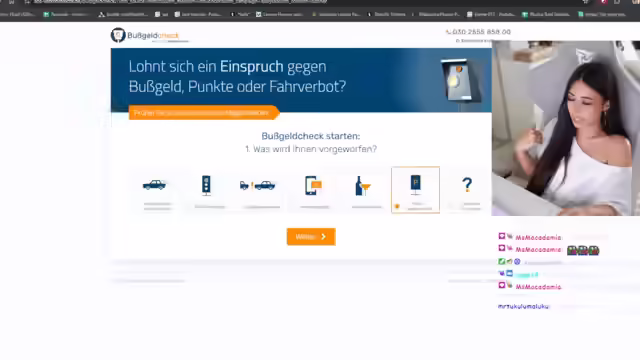Click the streamer webcam overlay
The width and height of the screenshot is (640, 360).
[566, 128]
